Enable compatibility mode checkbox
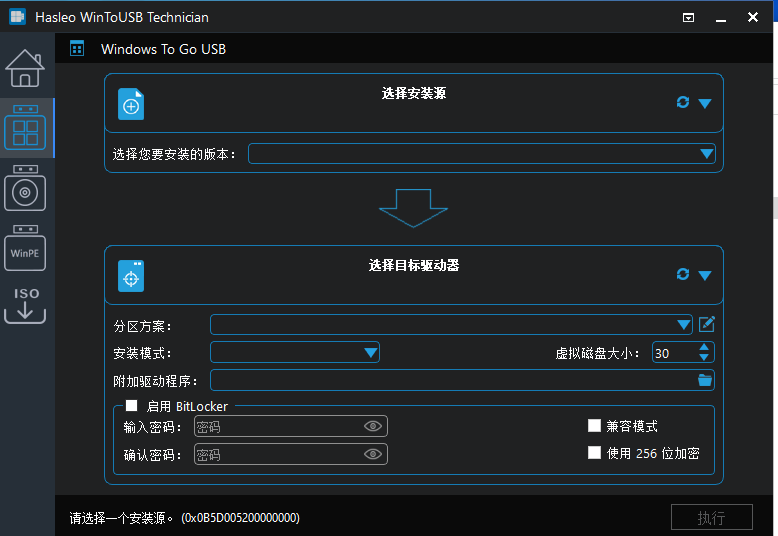 click(594, 426)
